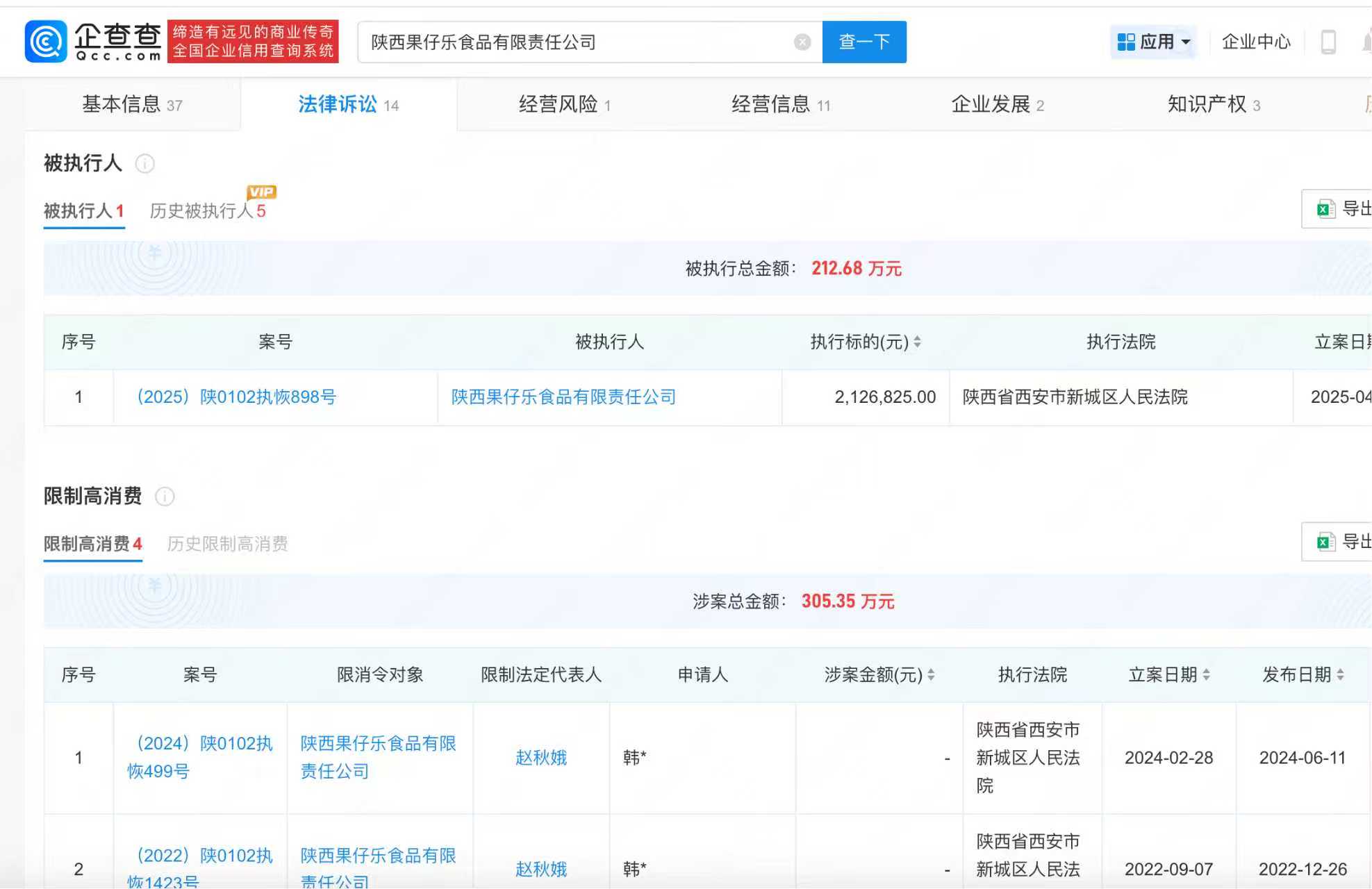Open 赵秋娥 profile in row 1
Viewport: 1372px width, 889px height.
point(541,758)
